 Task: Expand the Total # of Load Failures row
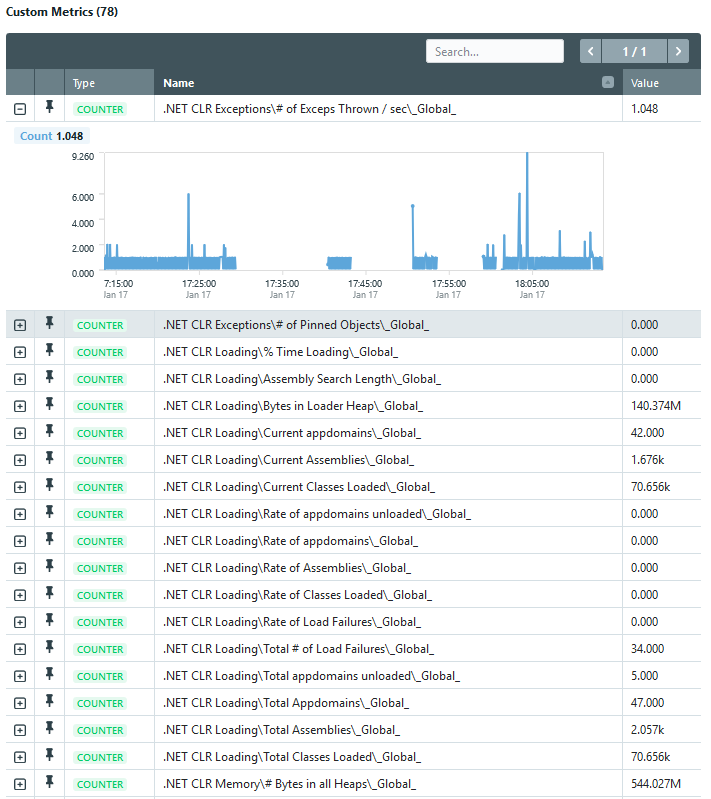click(x=20, y=649)
